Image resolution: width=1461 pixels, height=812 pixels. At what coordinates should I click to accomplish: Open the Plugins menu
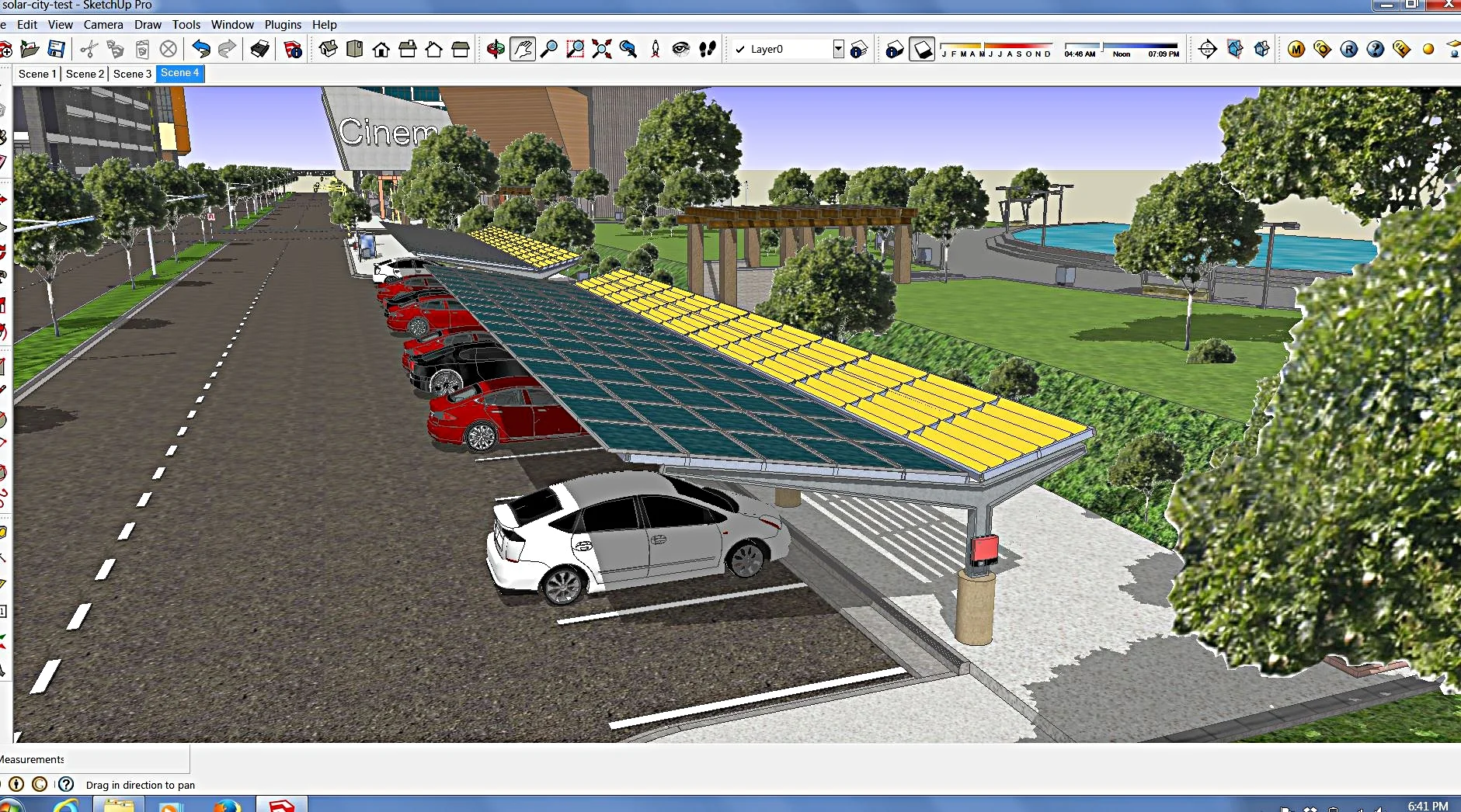[283, 25]
